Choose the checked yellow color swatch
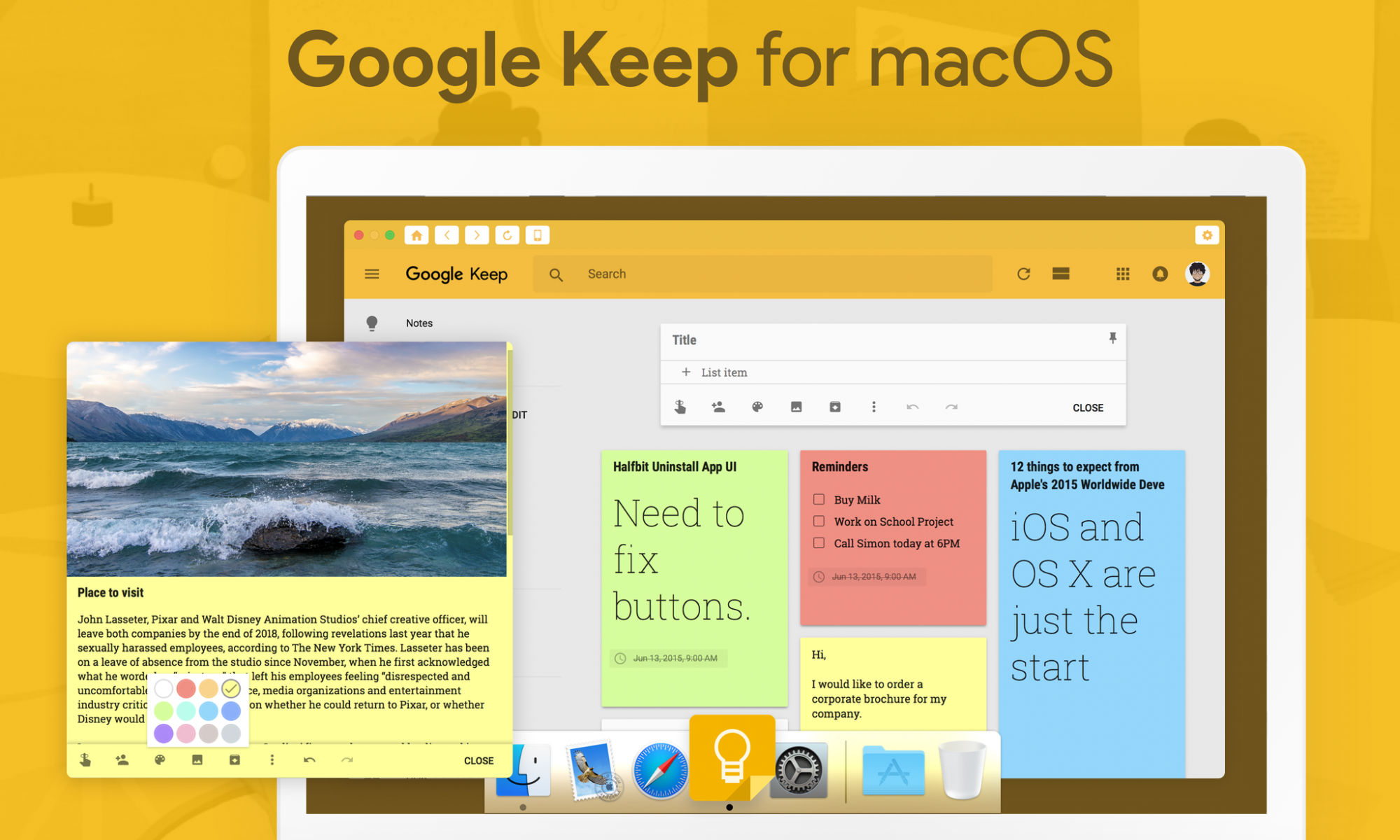The width and height of the screenshot is (1400, 840). (x=231, y=689)
